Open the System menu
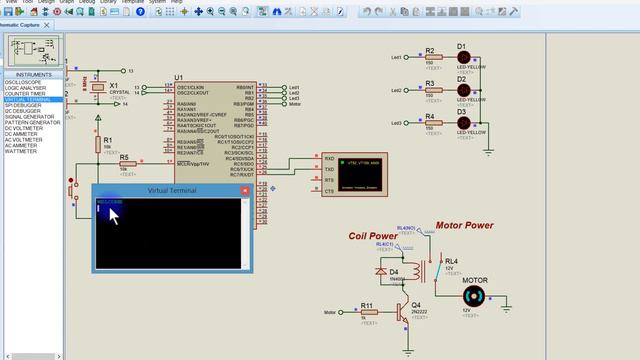Screen dimensions: 640x360 [x=157, y=2]
